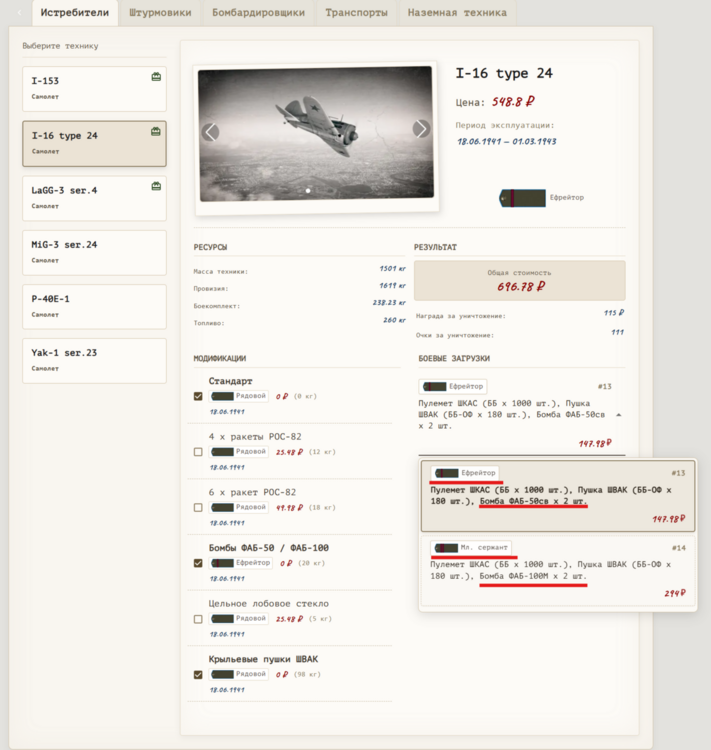Screen dimensions: 711x750
Task: Click the Боекомплект value 238.23 кг
Action: [389, 303]
